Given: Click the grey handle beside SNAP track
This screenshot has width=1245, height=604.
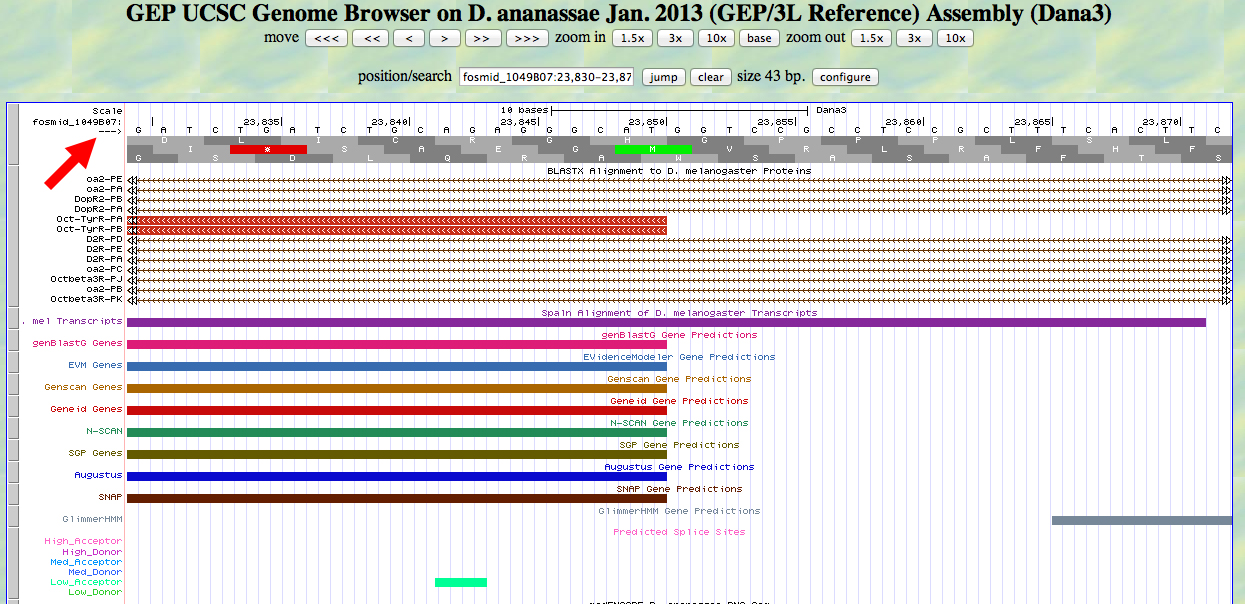Looking at the screenshot, I should click(12, 496).
